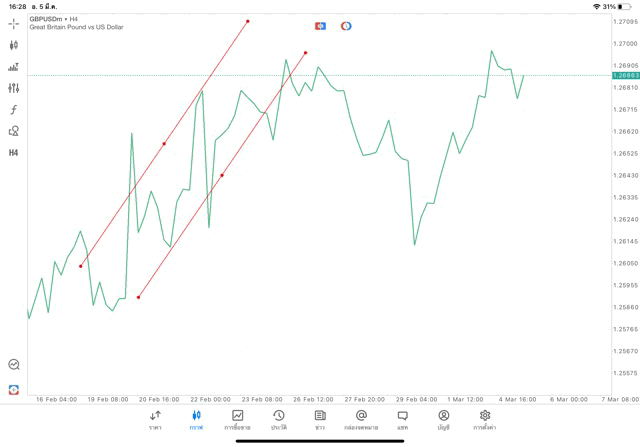Image resolution: width=640 pixels, height=447 pixels.
Task: Switch to the การซื้อขาย (Trade) tab
Action: coord(237,419)
